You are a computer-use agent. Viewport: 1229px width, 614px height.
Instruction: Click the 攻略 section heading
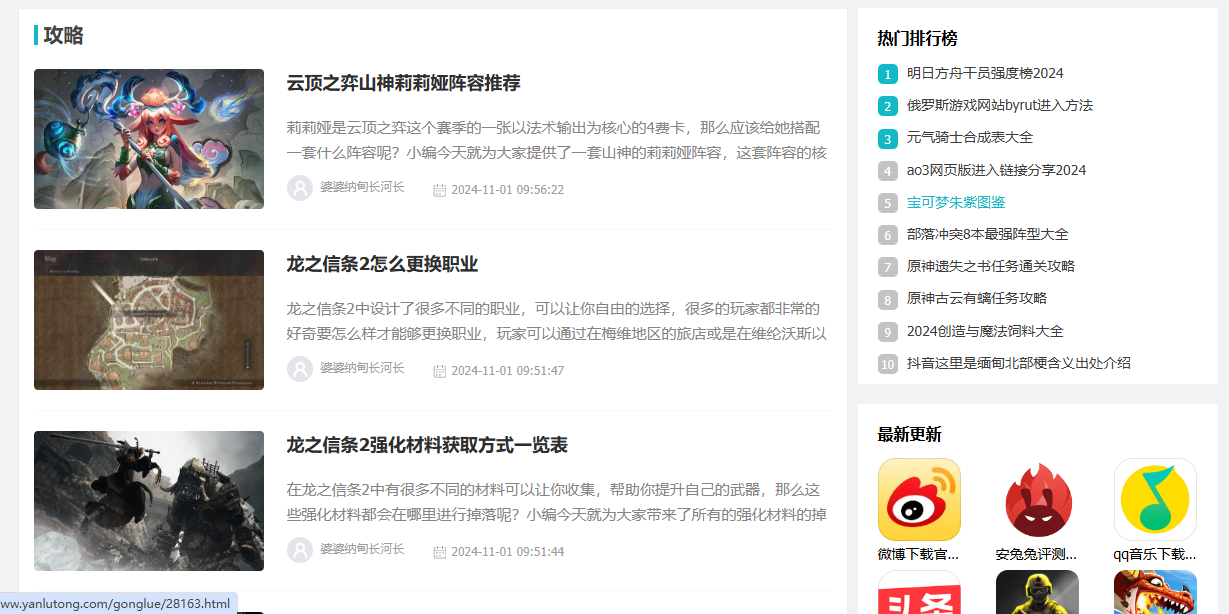click(x=63, y=36)
